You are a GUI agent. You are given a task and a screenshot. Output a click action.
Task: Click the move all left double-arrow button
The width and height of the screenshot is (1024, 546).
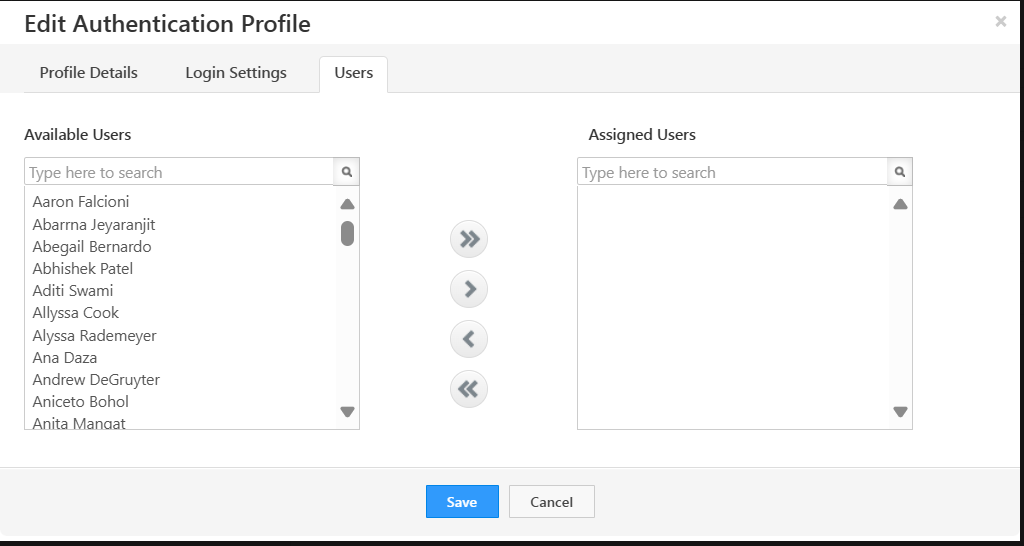[469, 388]
